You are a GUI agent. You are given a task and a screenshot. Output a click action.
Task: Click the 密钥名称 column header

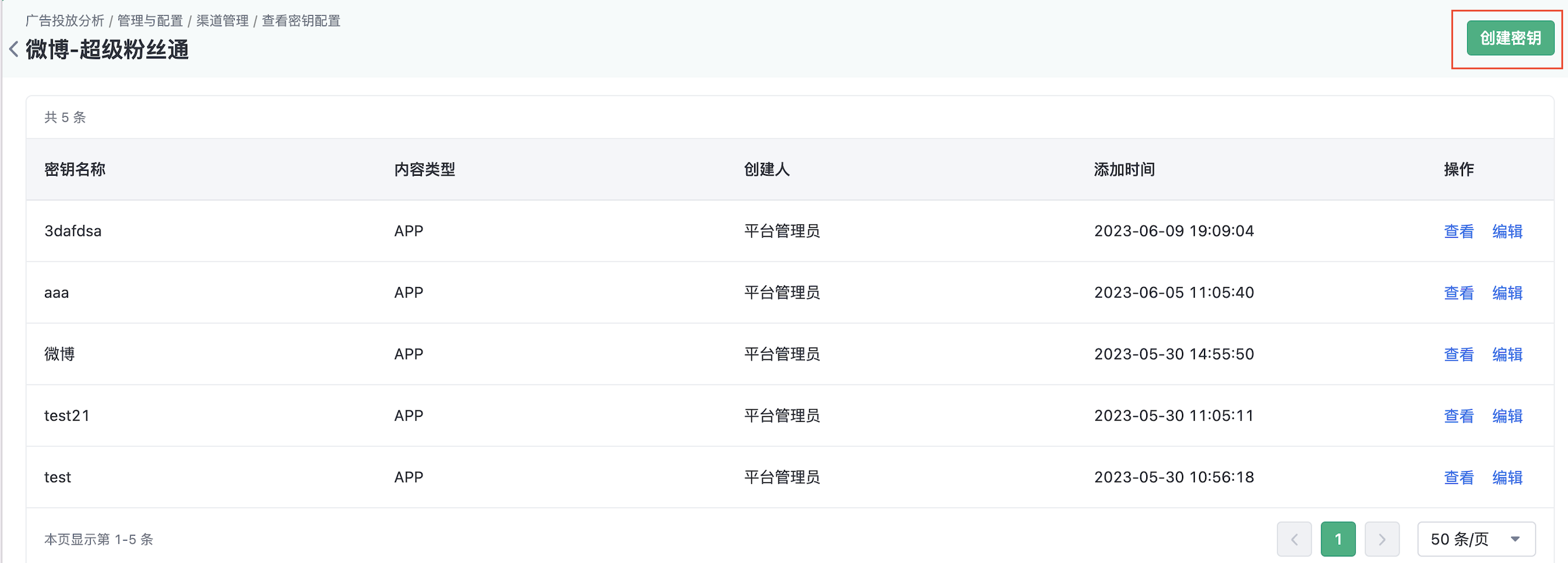(75, 169)
